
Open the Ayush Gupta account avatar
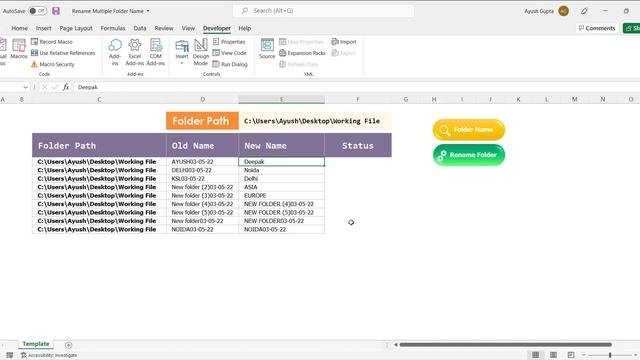pos(564,11)
